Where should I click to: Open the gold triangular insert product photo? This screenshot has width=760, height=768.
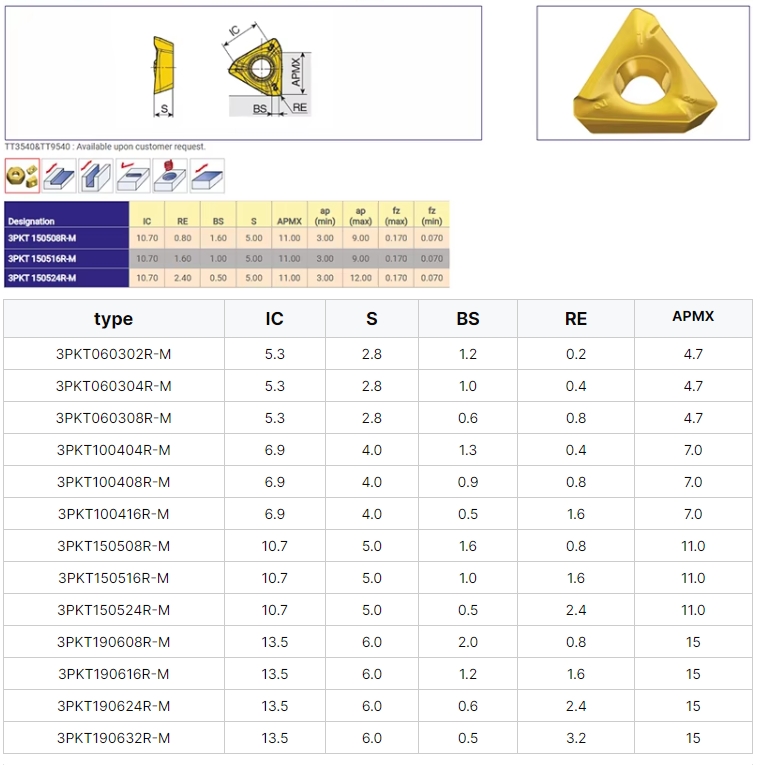(x=643, y=73)
